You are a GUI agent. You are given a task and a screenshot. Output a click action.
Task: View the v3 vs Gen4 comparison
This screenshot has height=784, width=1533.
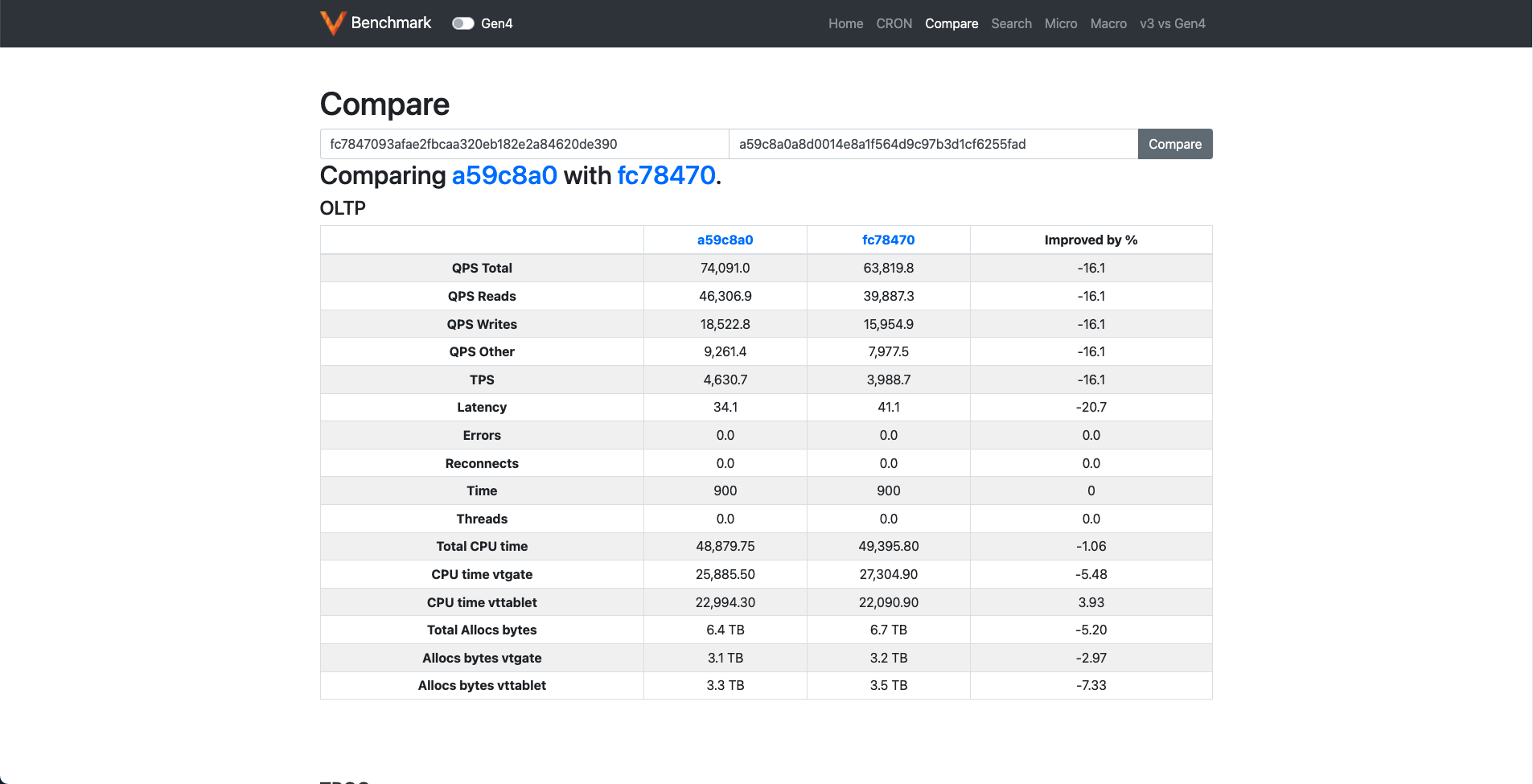pos(1173,23)
